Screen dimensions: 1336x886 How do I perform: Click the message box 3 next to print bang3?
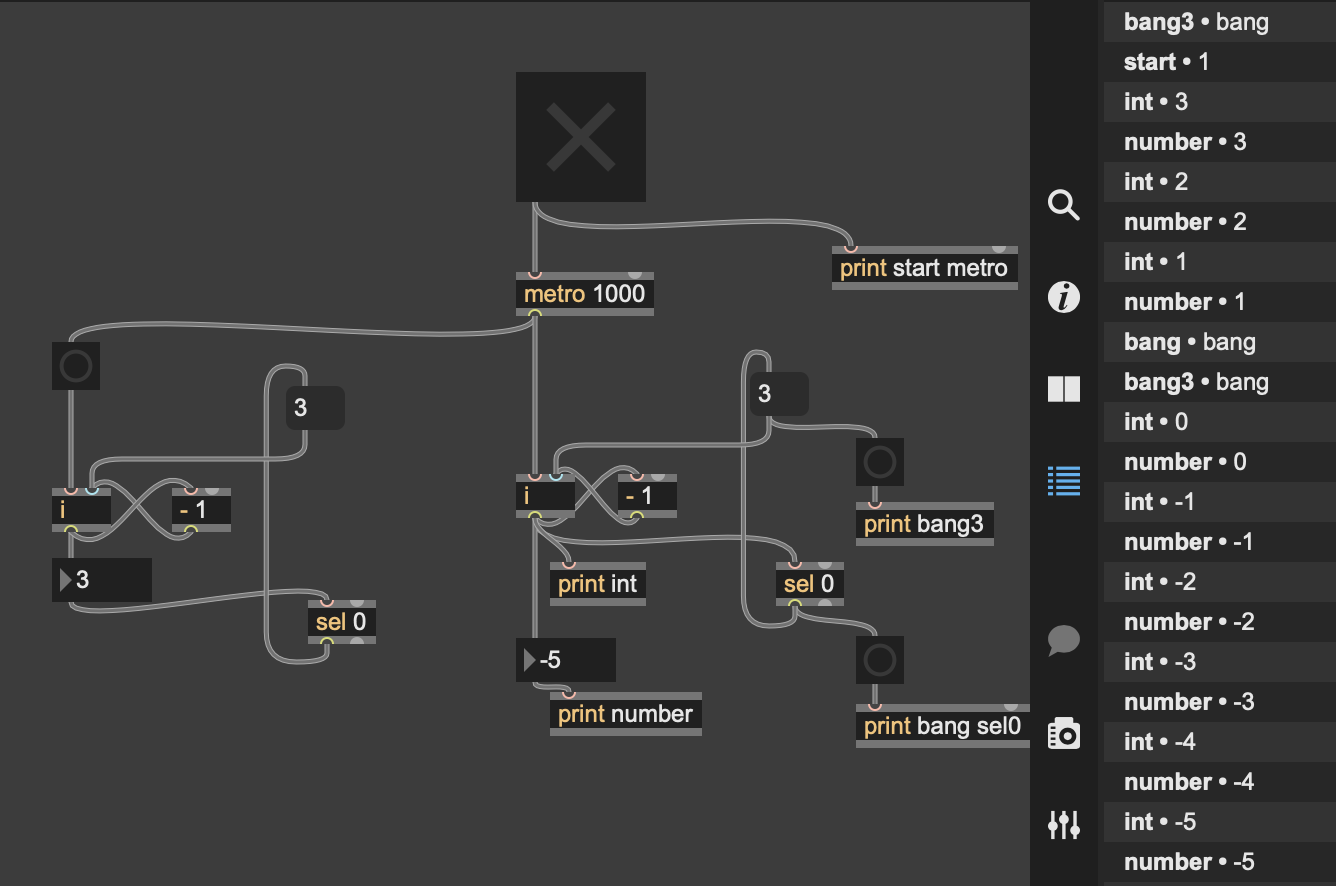click(778, 394)
